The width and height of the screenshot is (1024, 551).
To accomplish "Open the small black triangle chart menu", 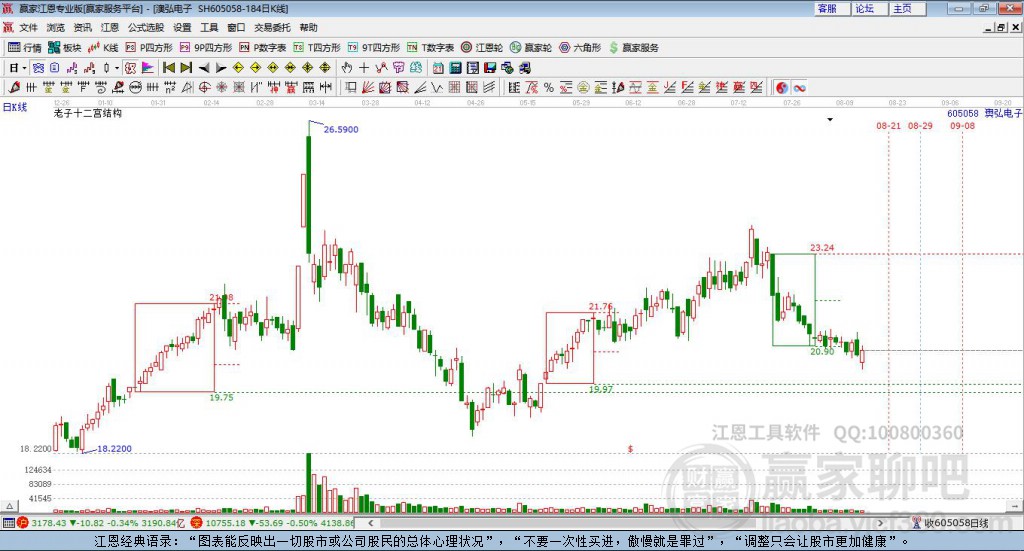I will pos(830,119).
